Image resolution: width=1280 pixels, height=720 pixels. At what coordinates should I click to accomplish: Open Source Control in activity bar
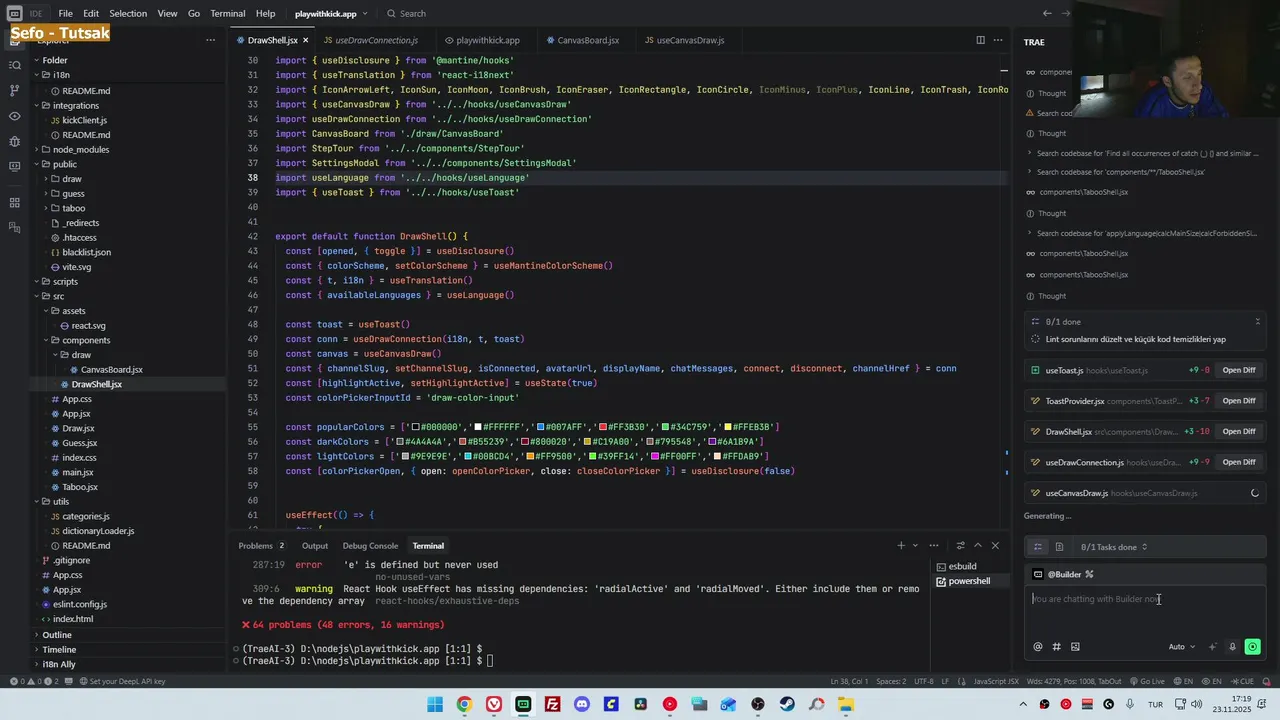(x=14, y=90)
